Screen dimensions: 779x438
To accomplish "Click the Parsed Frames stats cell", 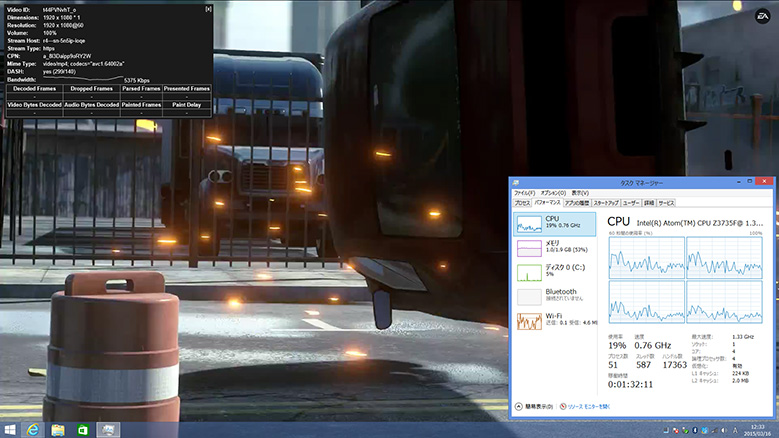I will [x=141, y=88].
